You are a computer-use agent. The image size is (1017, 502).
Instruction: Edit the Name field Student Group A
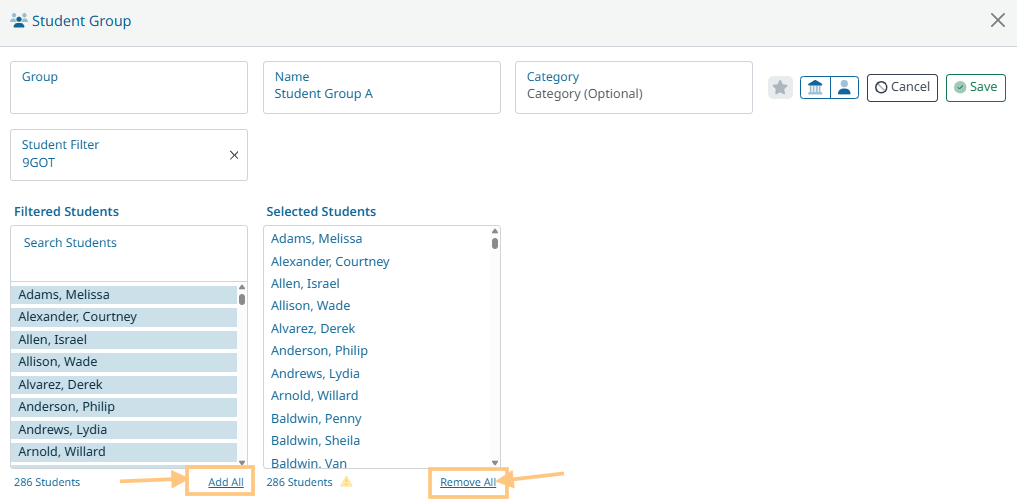pyautogui.click(x=381, y=94)
